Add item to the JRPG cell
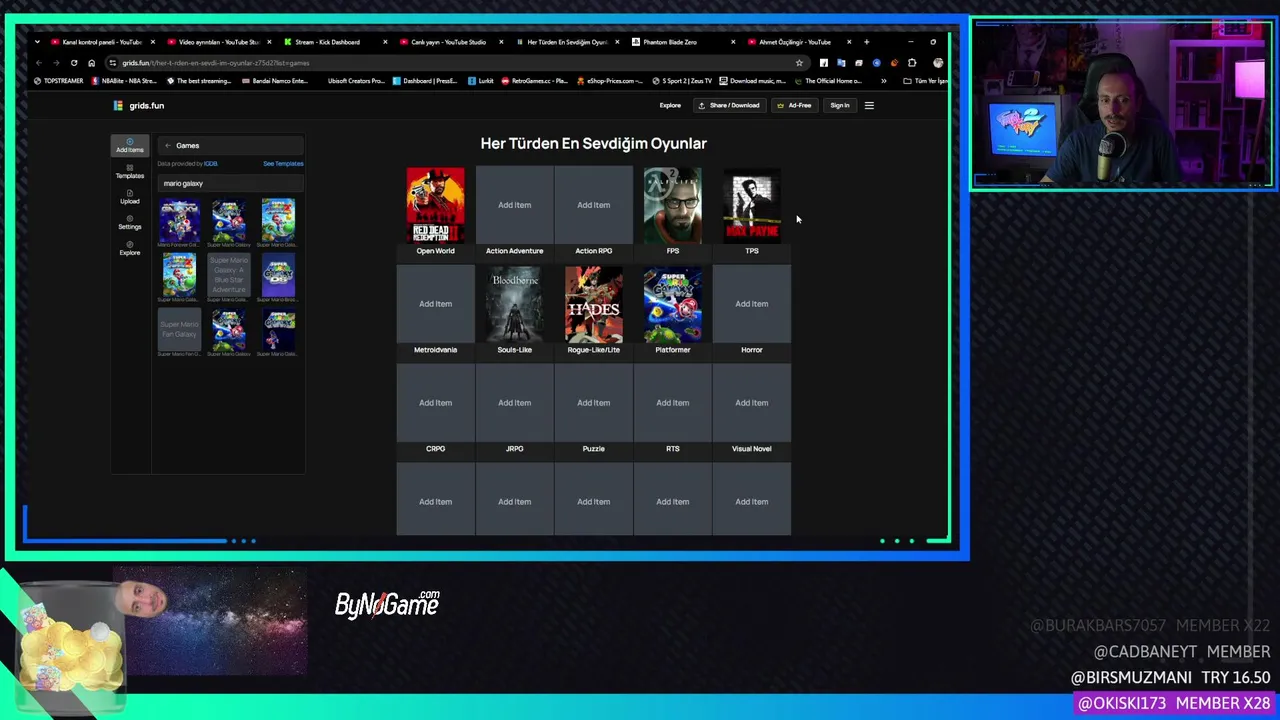 (515, 403)
